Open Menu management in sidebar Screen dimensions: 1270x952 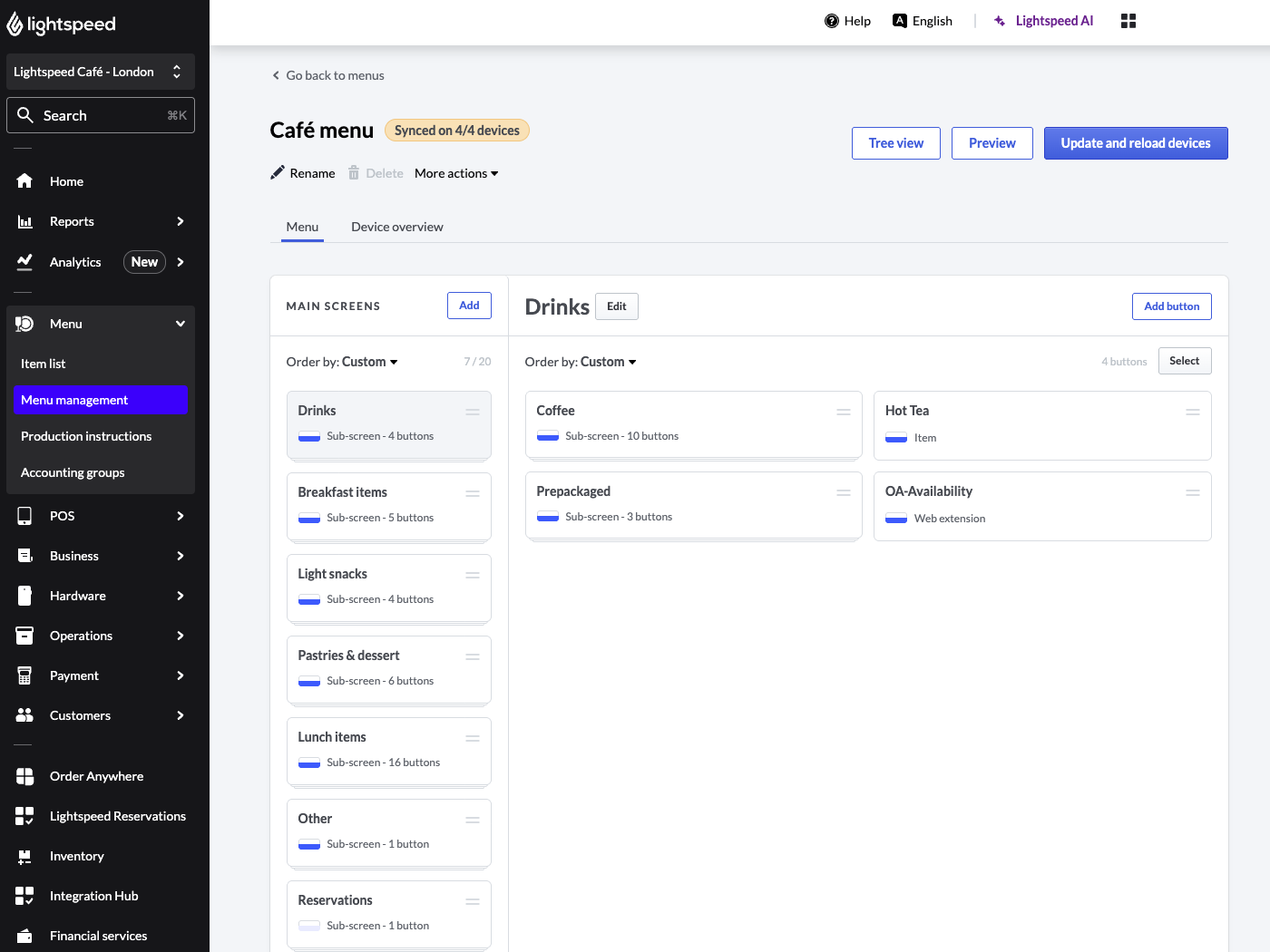coord(101,400)
